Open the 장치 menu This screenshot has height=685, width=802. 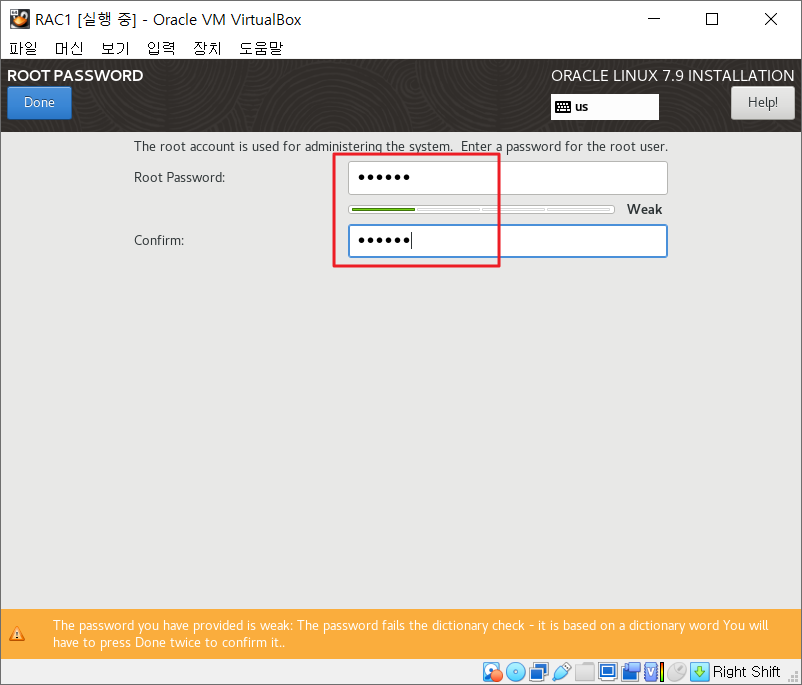[x=207, y=48]
